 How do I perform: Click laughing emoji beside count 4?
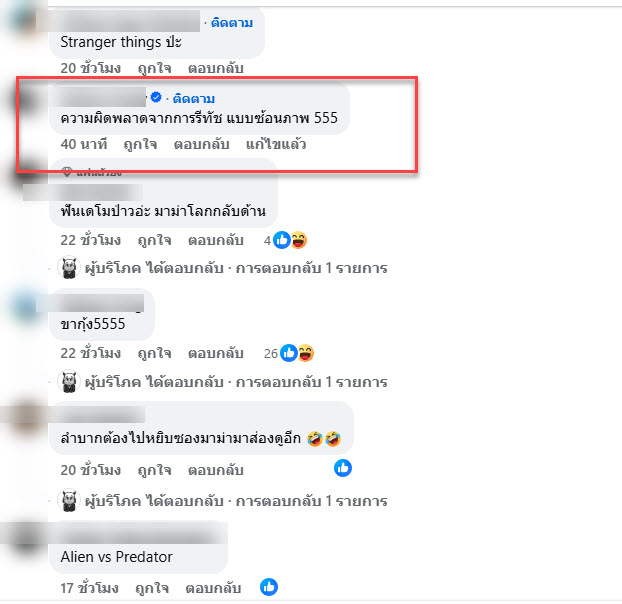(299, 240)
